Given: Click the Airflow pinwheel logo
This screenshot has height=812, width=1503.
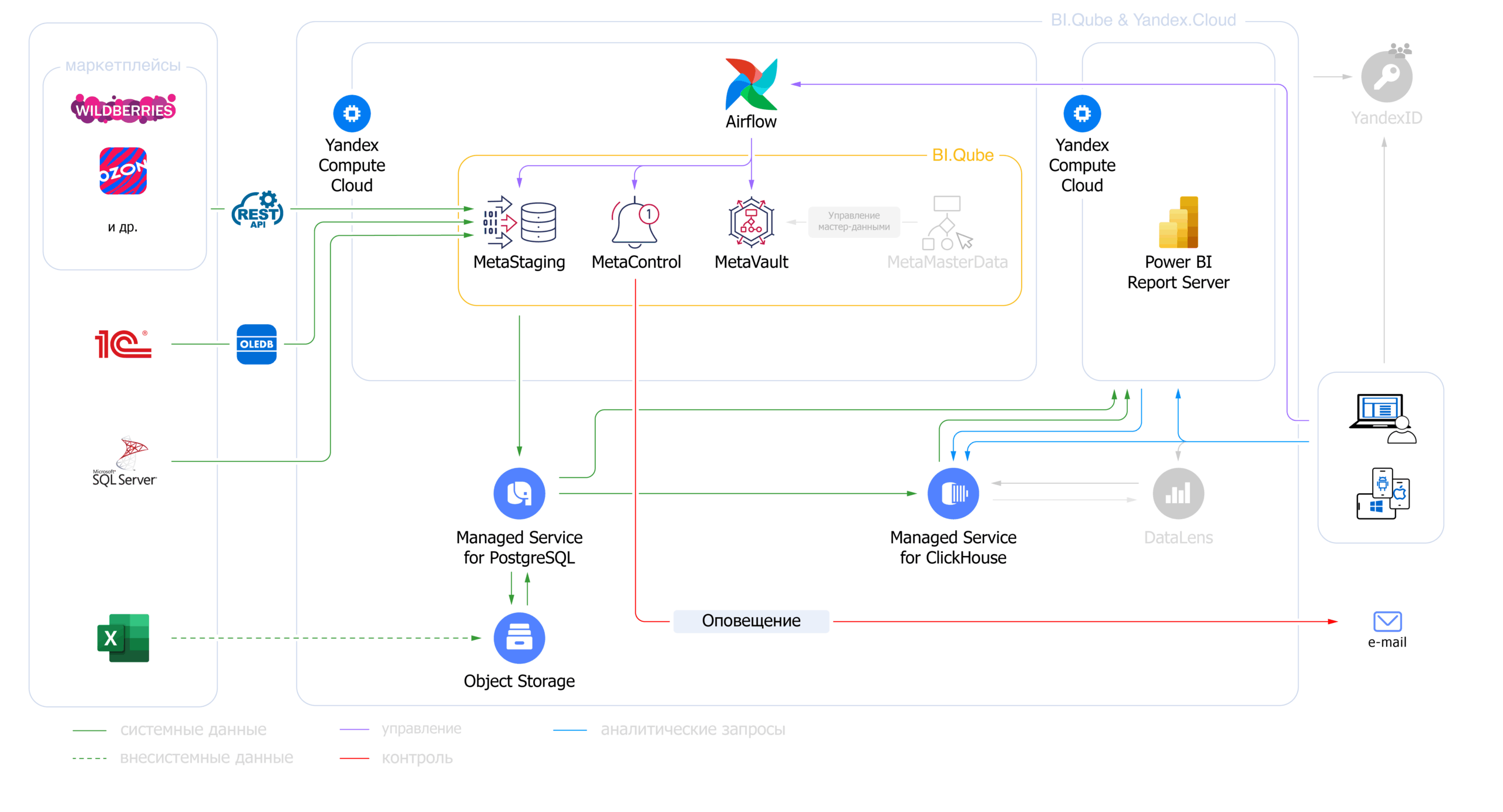Looking at the screenshot, I should [751, 84].
